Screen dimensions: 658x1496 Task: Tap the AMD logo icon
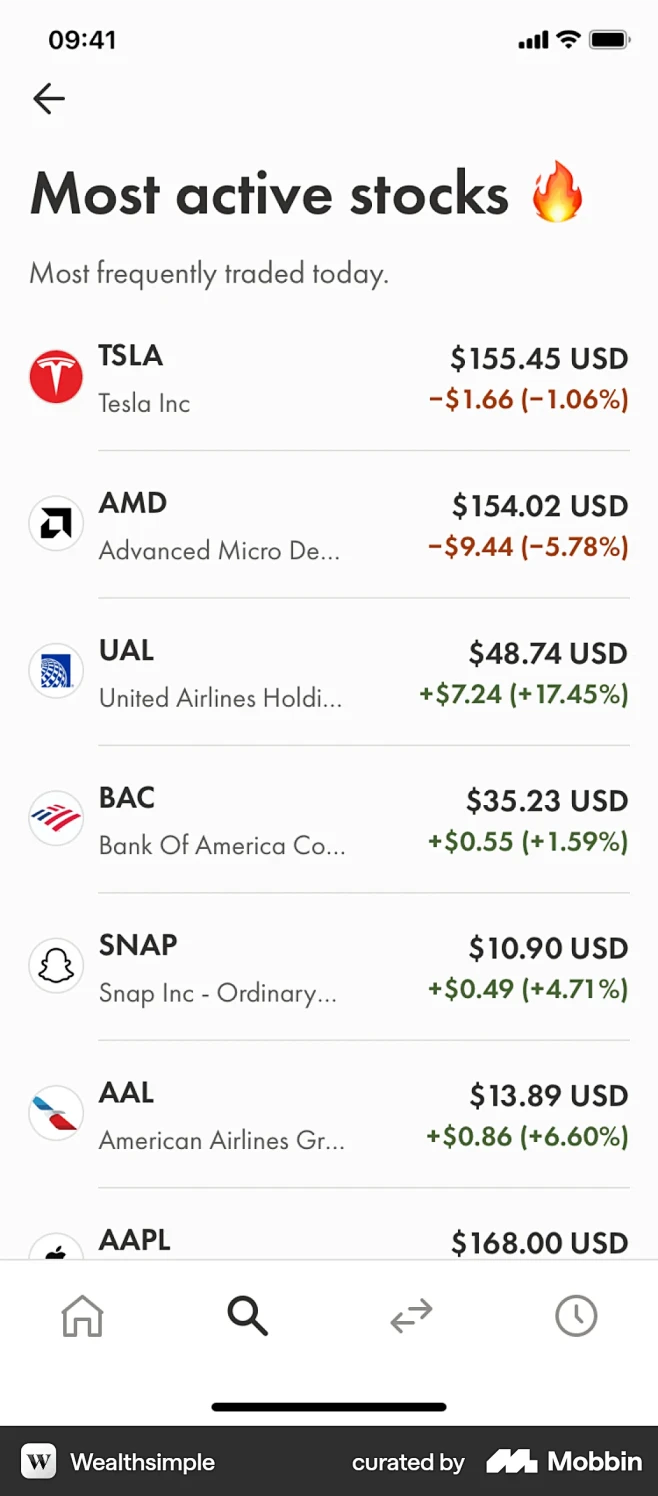coord(55,523)
